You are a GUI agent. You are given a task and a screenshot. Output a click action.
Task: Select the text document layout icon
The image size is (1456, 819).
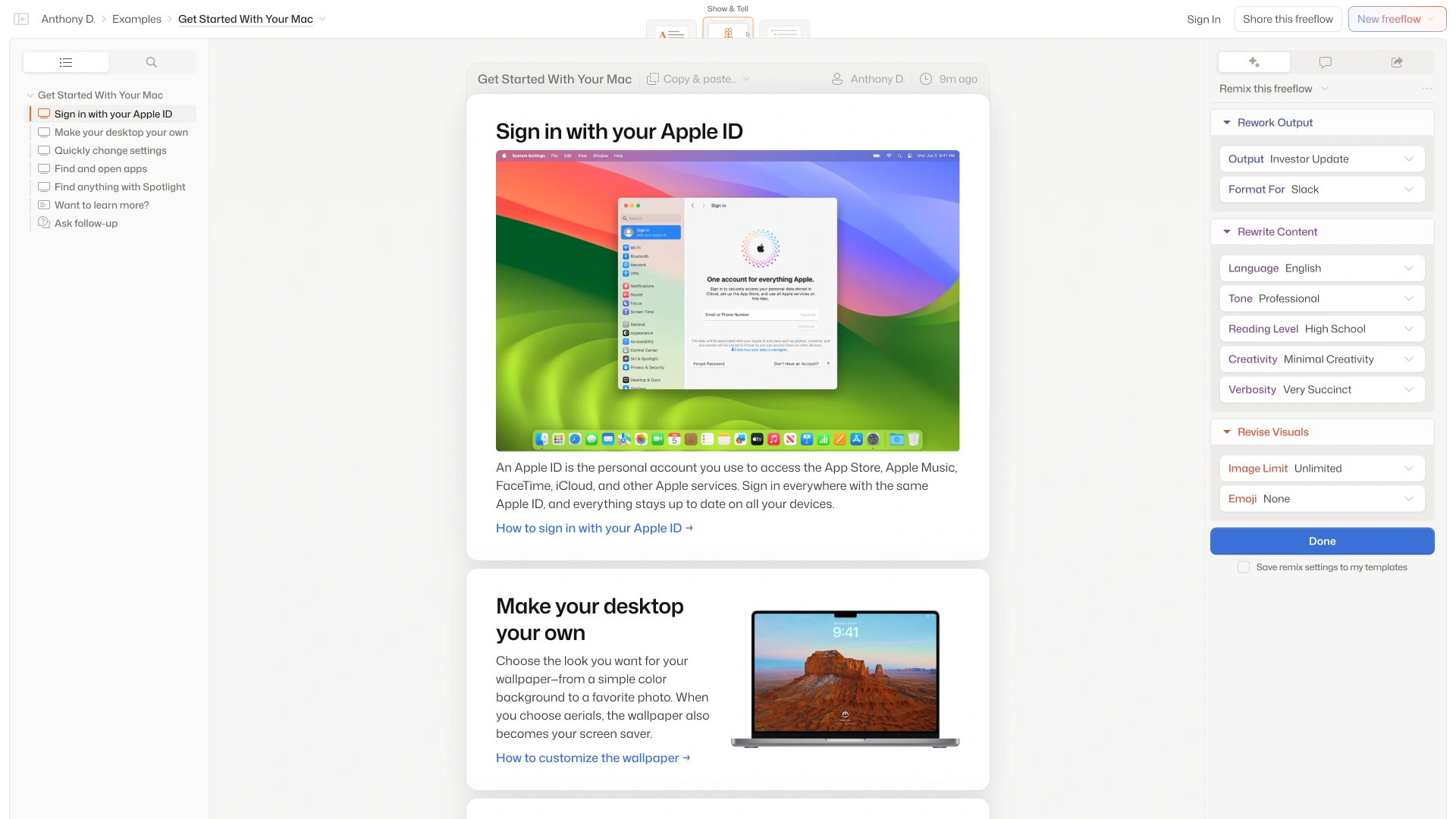[671, 31]
